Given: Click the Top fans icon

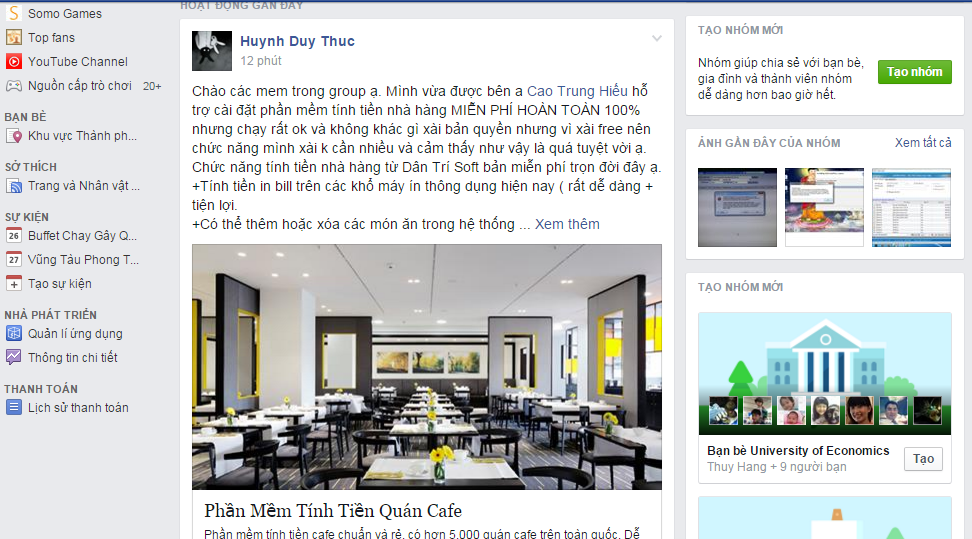Looking at the screenshot, I should coord(14,37).
